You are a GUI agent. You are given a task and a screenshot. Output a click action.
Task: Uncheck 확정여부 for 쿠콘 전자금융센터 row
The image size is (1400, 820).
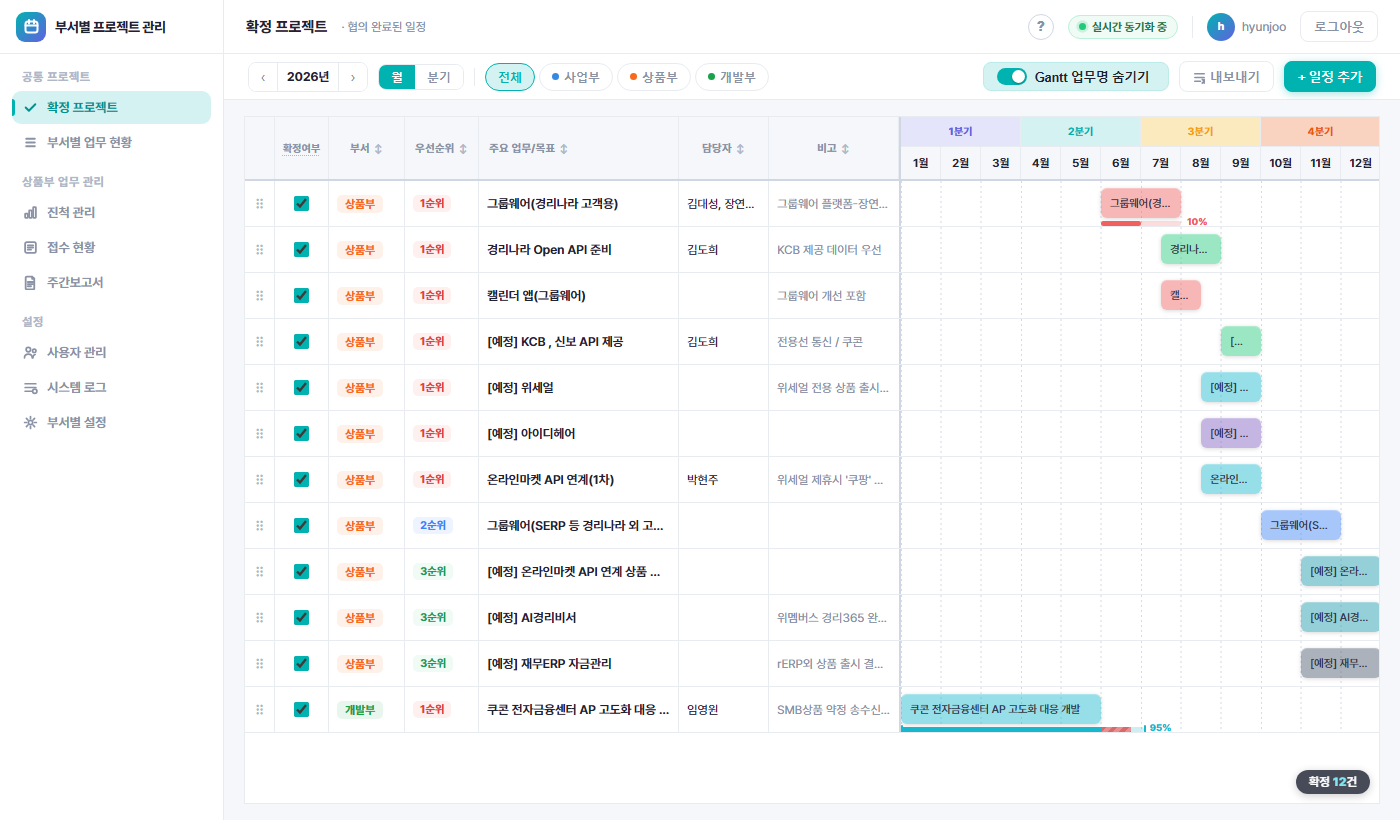tap(301, 710)
